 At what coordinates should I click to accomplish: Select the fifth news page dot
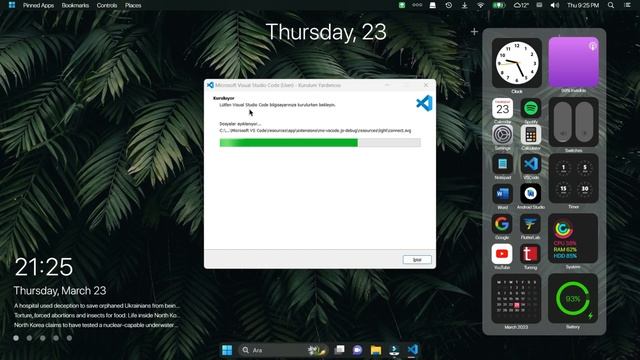tap(69, 338)
